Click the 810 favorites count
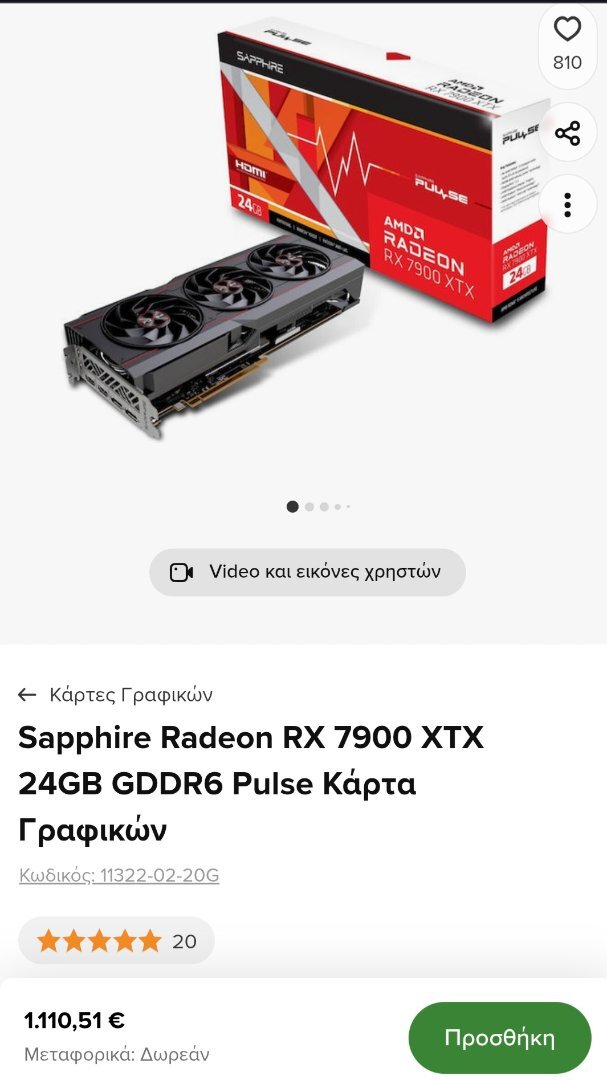607x1080 pixels. click(567, 63)
